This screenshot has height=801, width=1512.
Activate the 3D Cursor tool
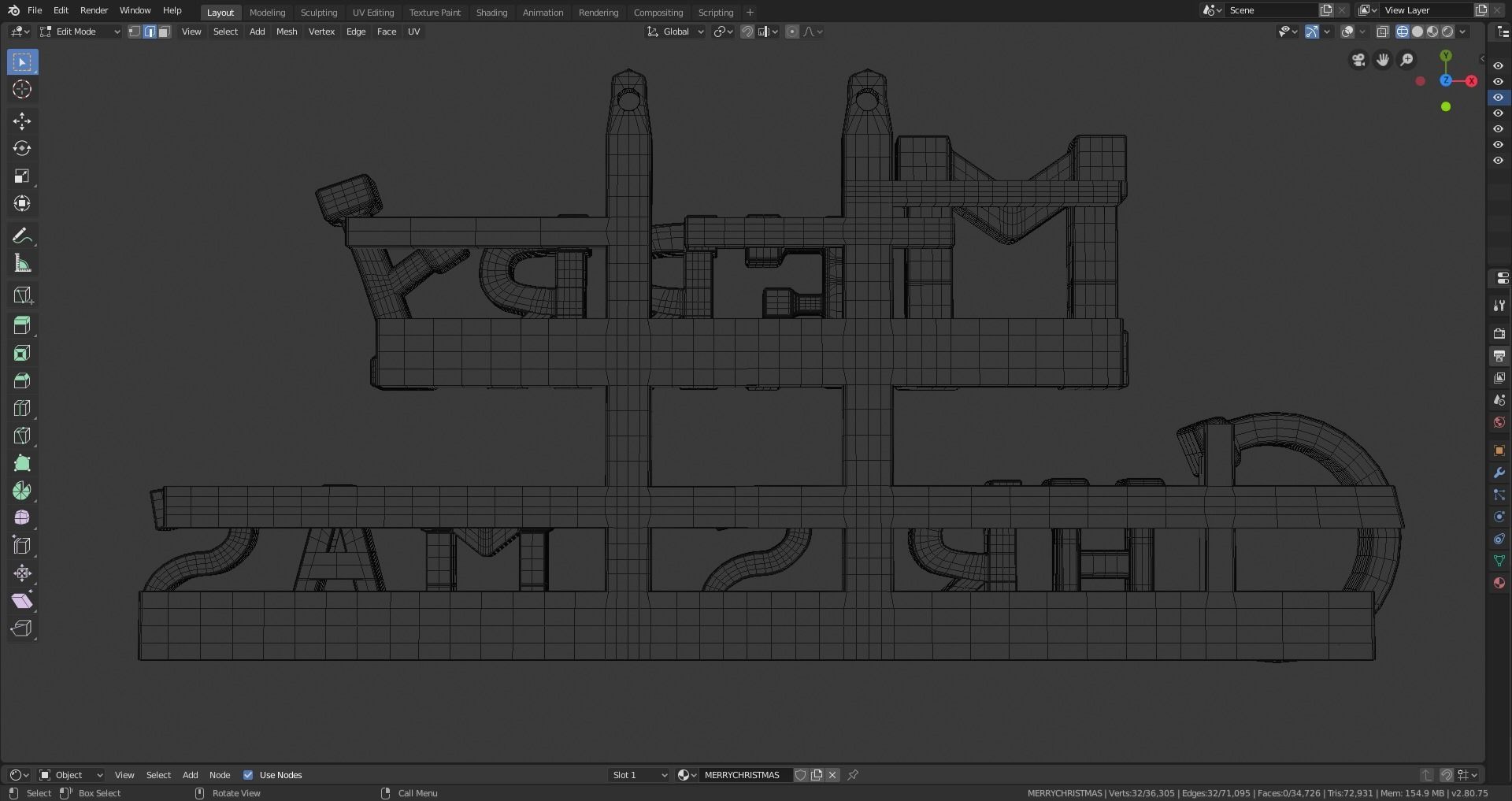pyautogui.click(x=22, y=89)
